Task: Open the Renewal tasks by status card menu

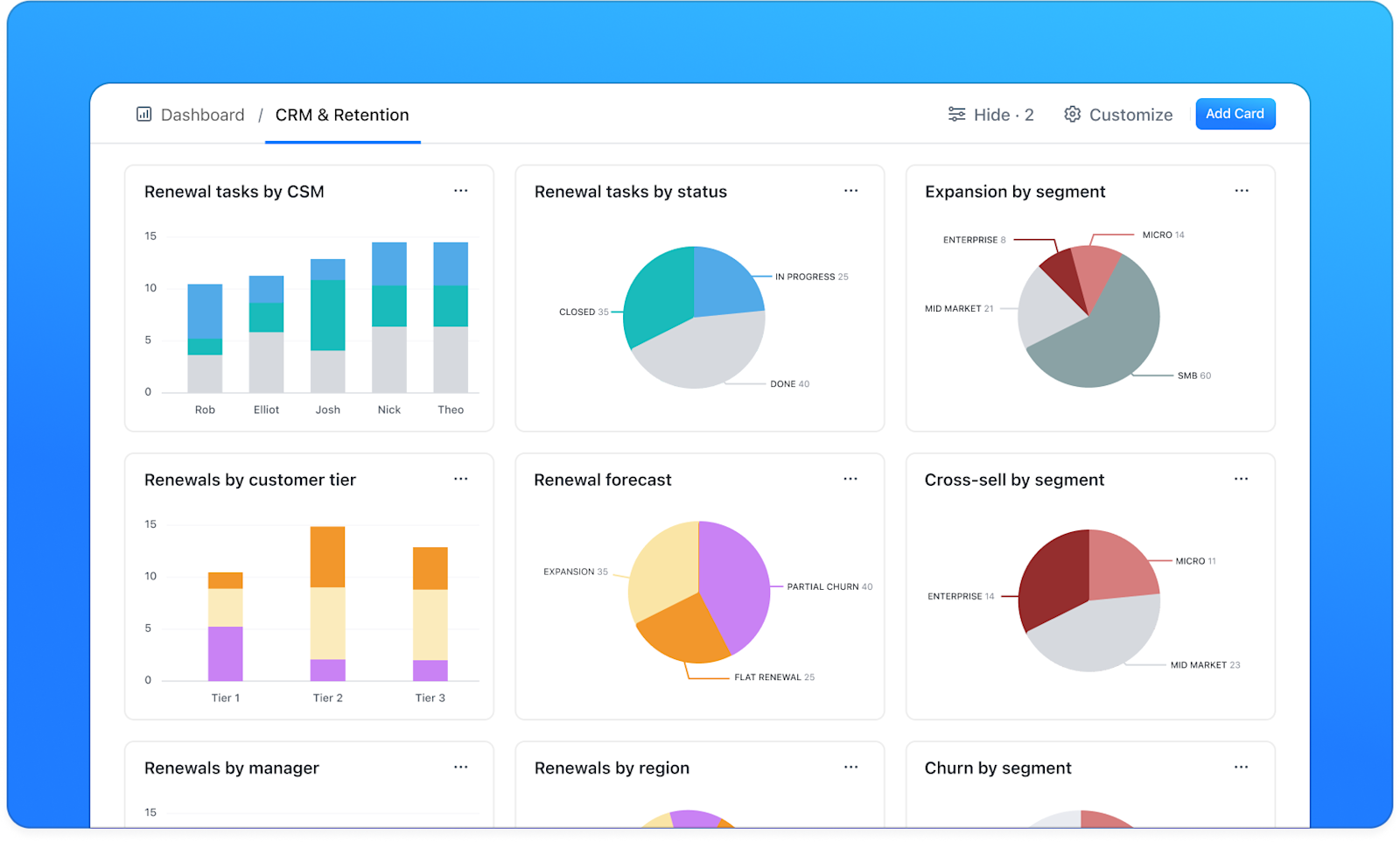Action: 851,190
